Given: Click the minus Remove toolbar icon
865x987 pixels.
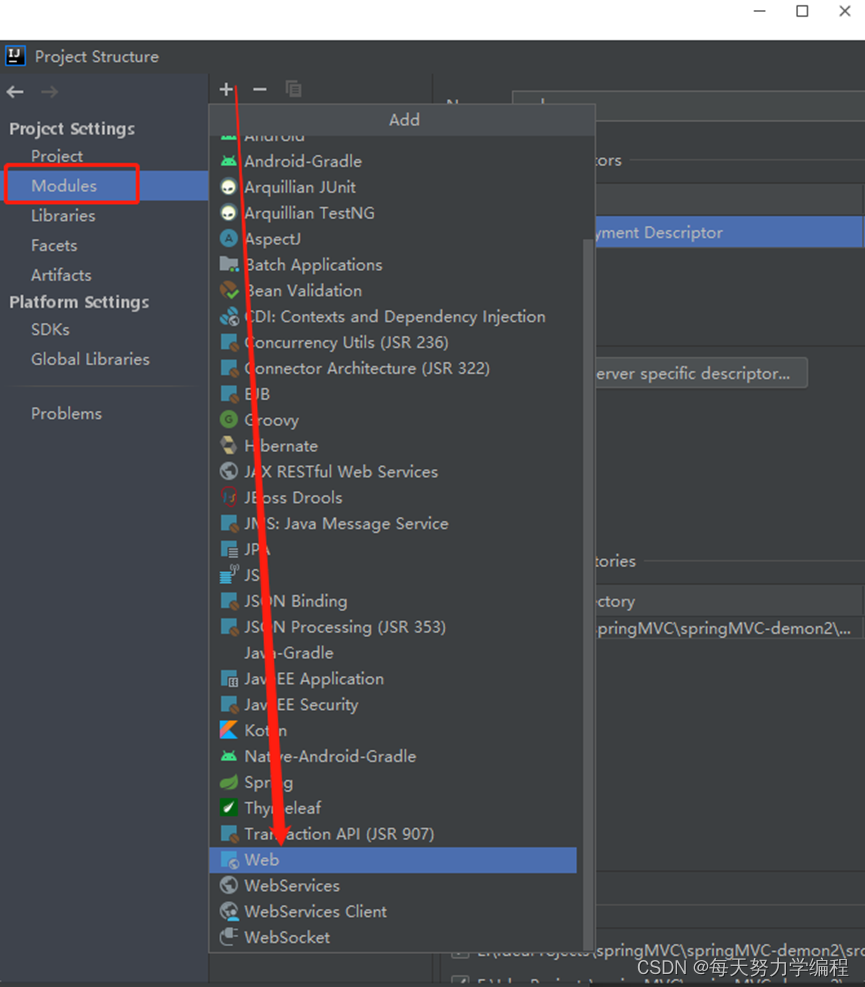Looking at the screenshot, I should pos(259,89).
